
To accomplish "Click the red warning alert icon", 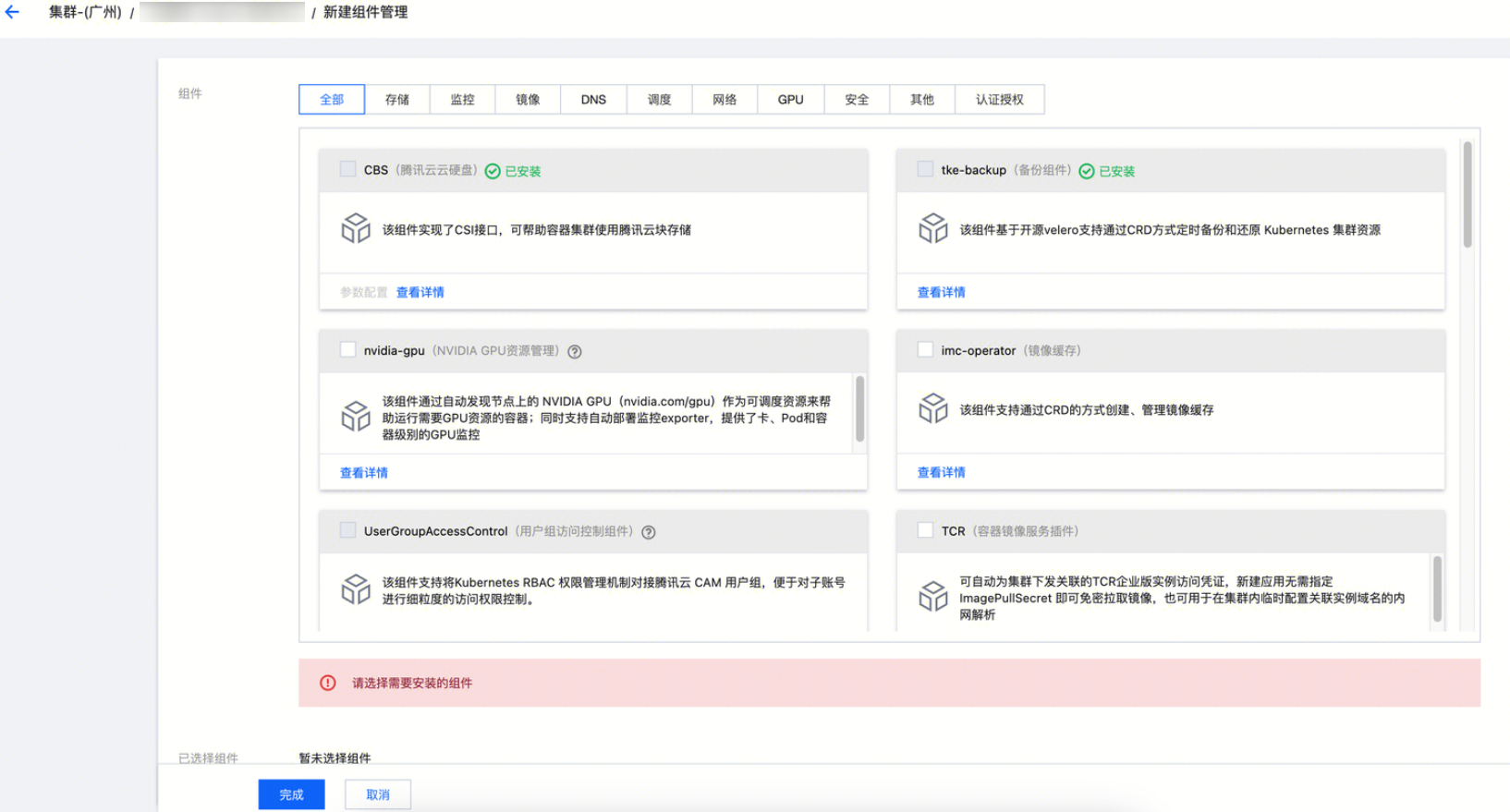I will coord(328,683).
